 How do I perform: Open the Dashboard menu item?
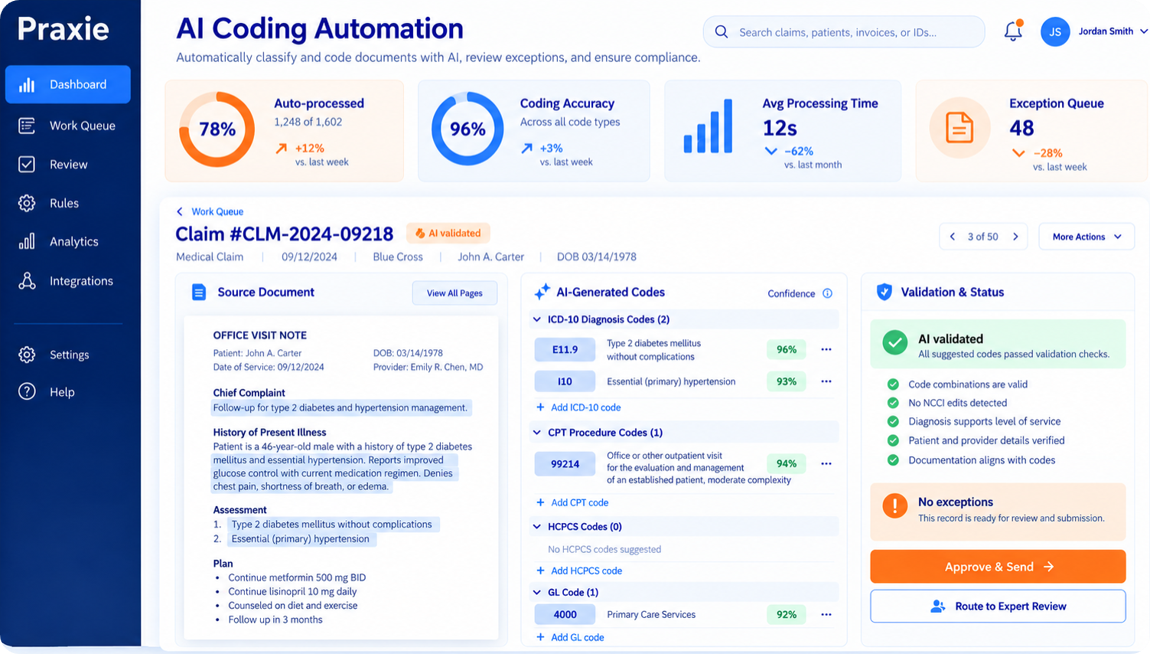coord(67,84)
